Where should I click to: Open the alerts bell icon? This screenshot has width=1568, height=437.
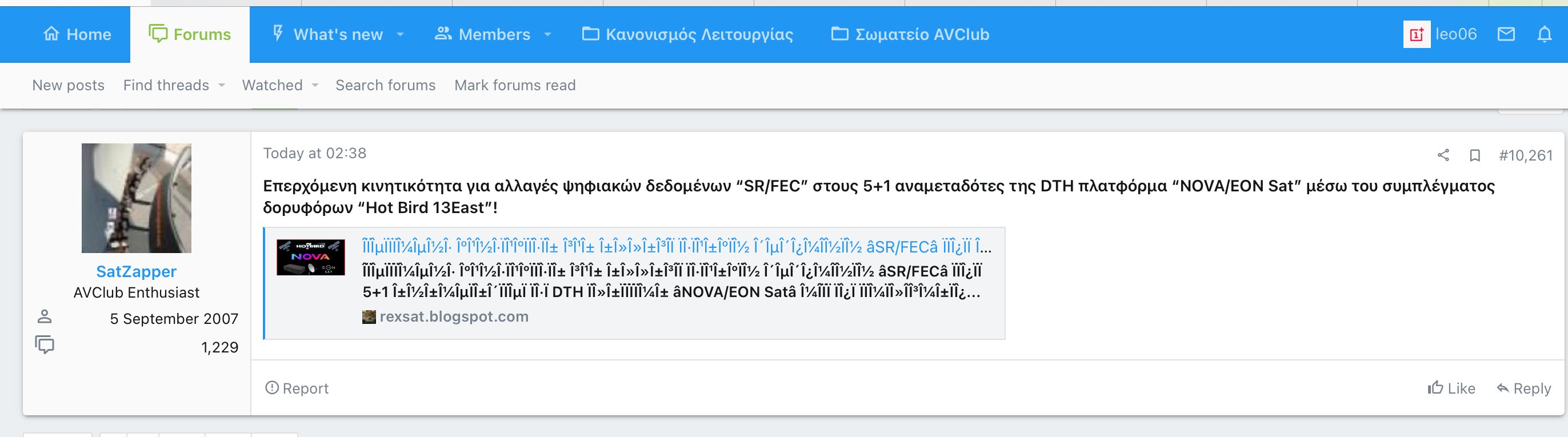coord(1544,34)
